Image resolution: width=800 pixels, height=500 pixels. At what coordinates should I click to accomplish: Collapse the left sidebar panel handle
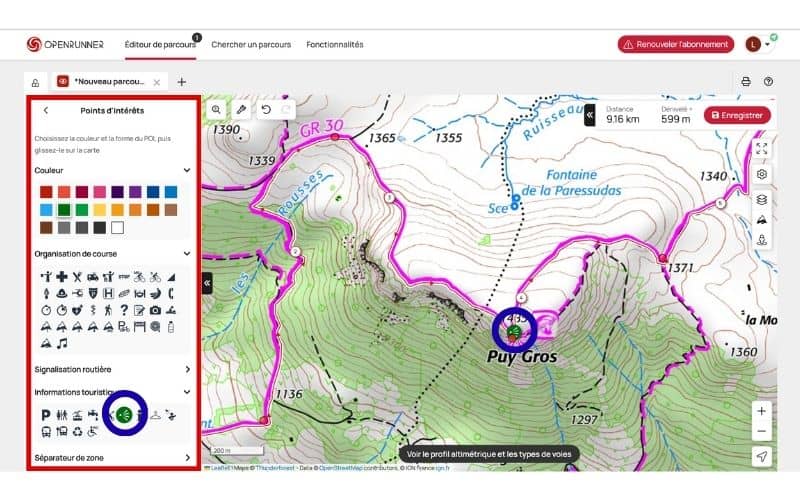pos(207,283)
